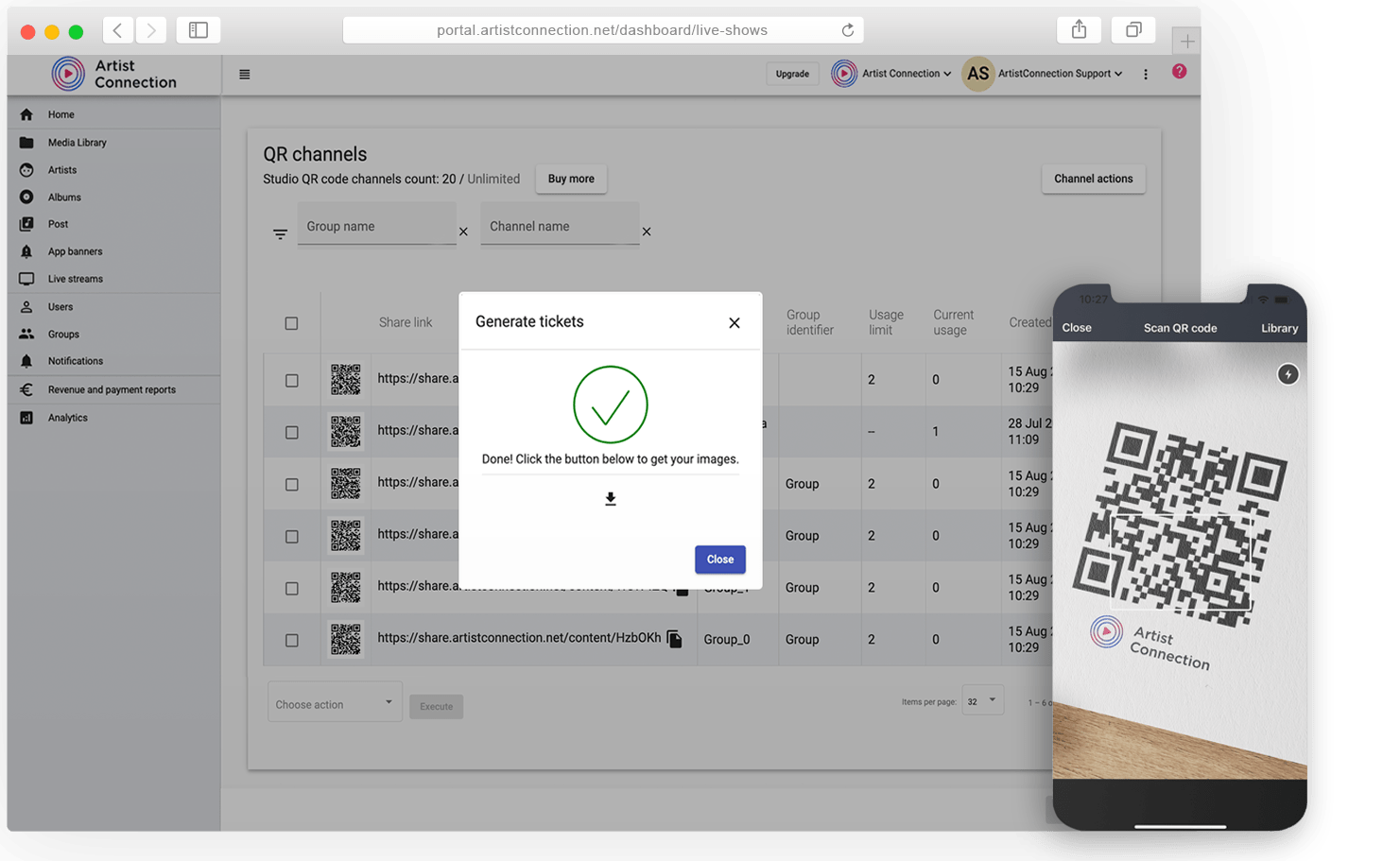This screenshot has height=861, width=1400.
Task: Open Media Library in the sidebar
Action: (x=77, y=143)
